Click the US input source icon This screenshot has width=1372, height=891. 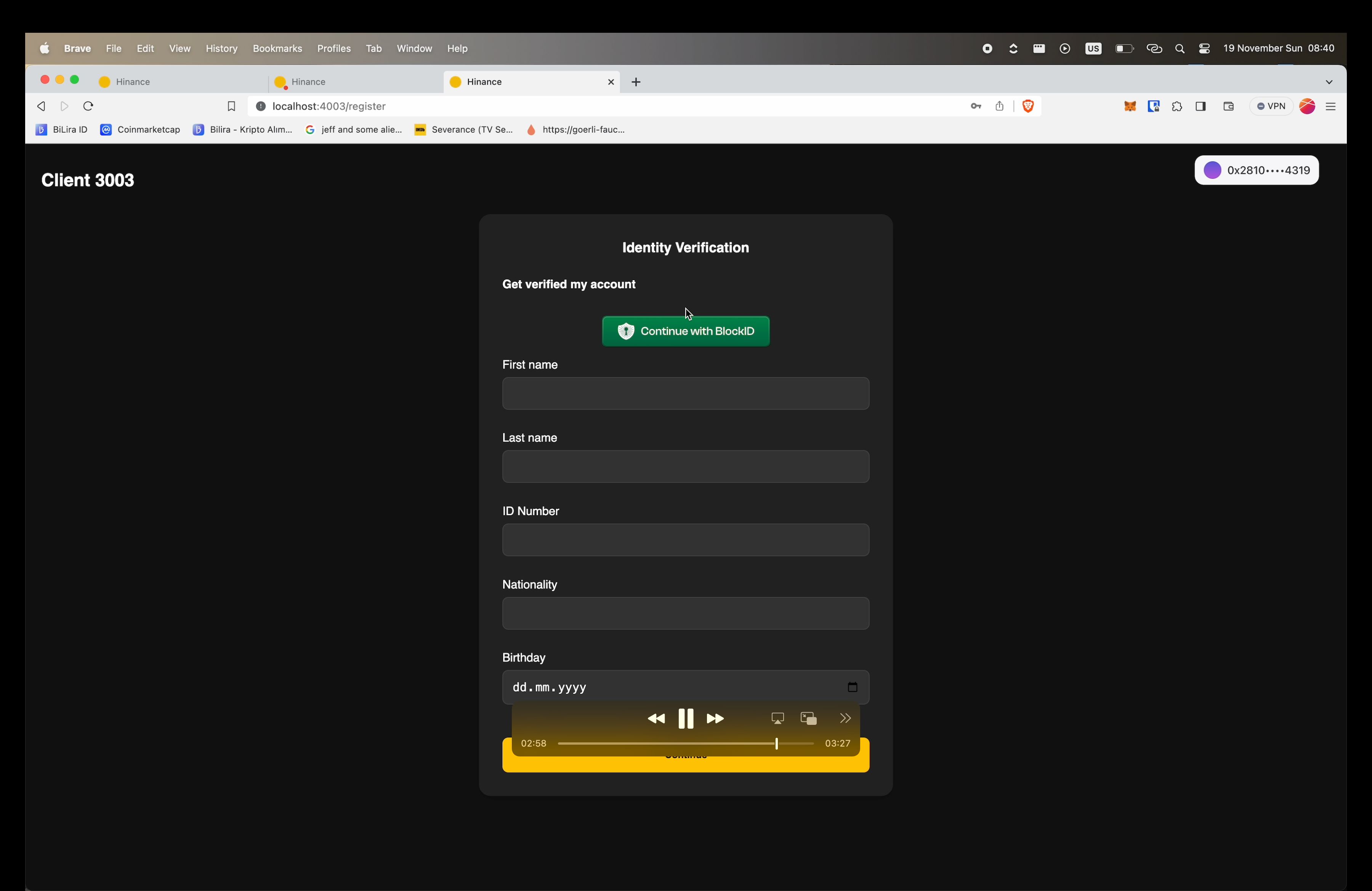(1093, 48)
